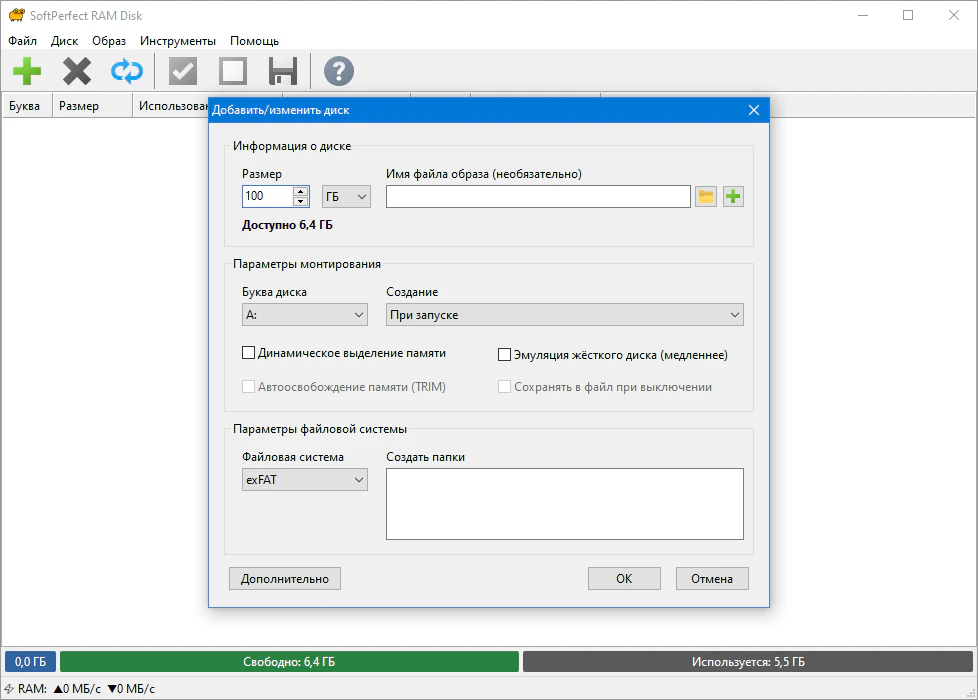The width and height of the screenshot is (978, 700).
Task: Click the blue Remount disk arrows icon
Action: [127, 71]
